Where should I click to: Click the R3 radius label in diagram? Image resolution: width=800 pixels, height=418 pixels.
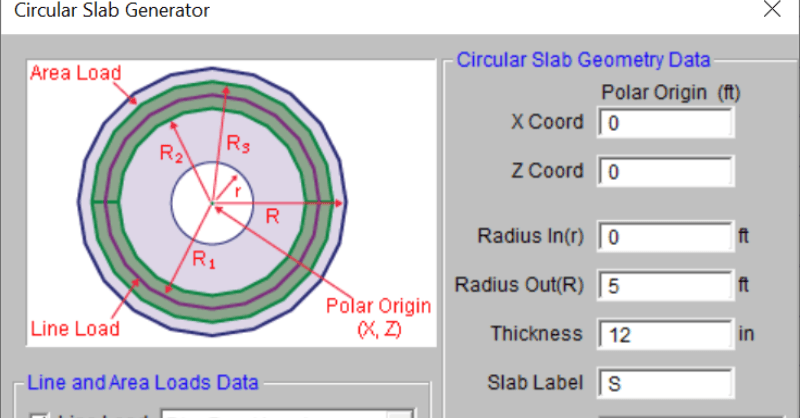238,143
